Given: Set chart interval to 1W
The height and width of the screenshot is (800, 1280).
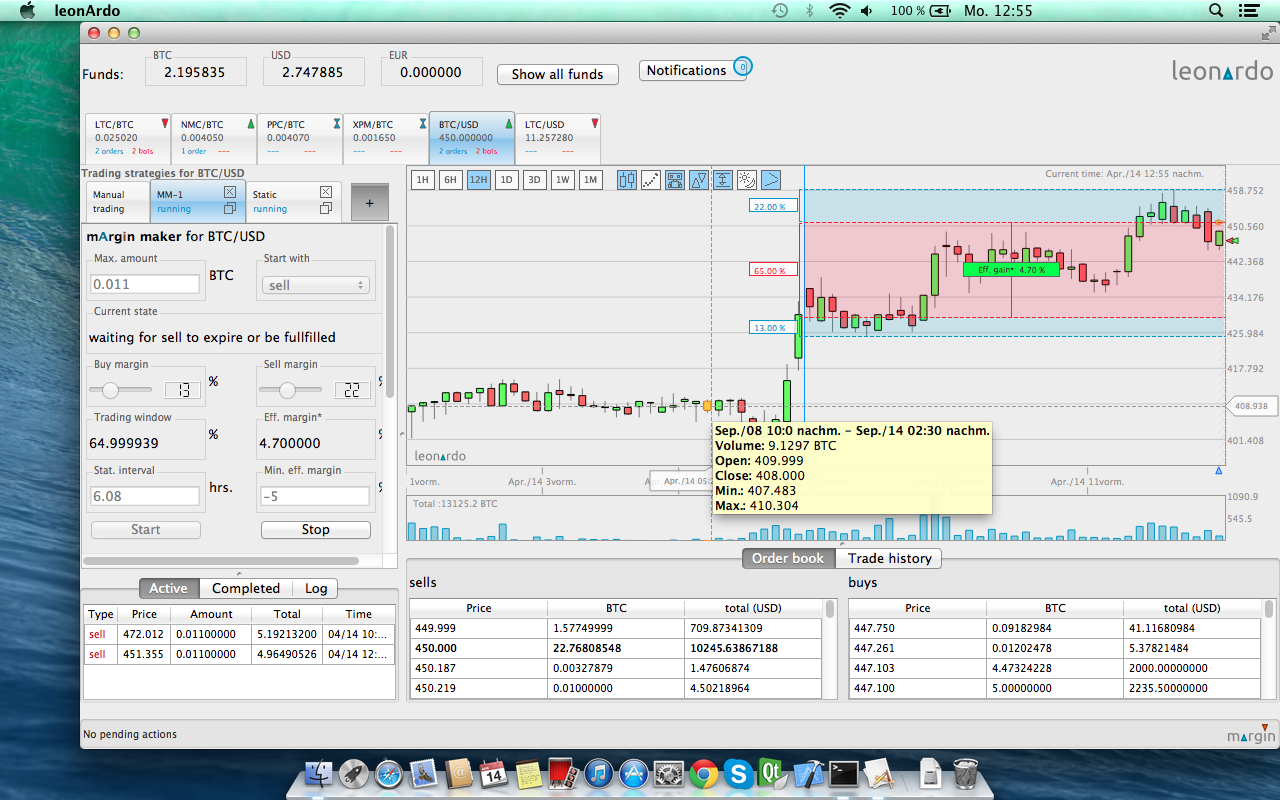Looking at the screenshot, I should point(563,180).
